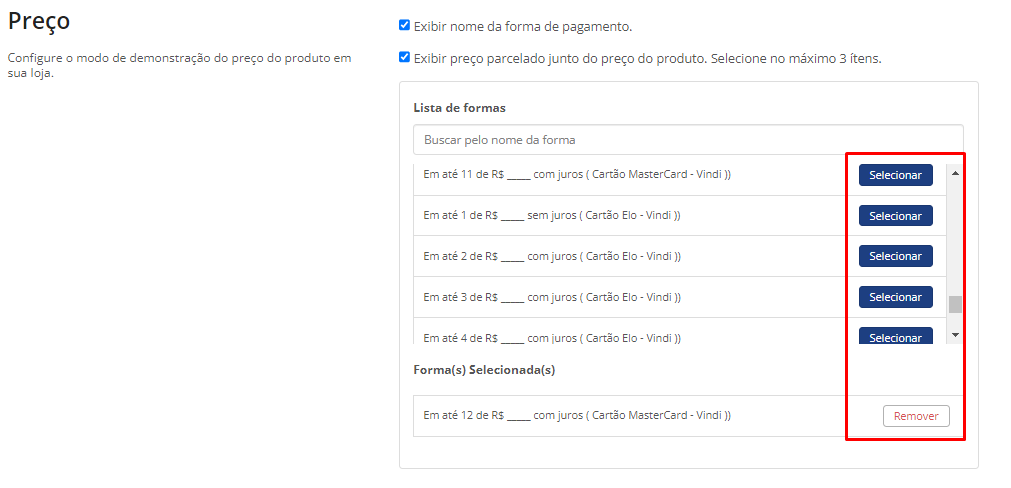Toggle "Exibir nome da forma de pagamento" checkbox
The width and height of the screenshot is (1011, 488).
tap(404, 26)
